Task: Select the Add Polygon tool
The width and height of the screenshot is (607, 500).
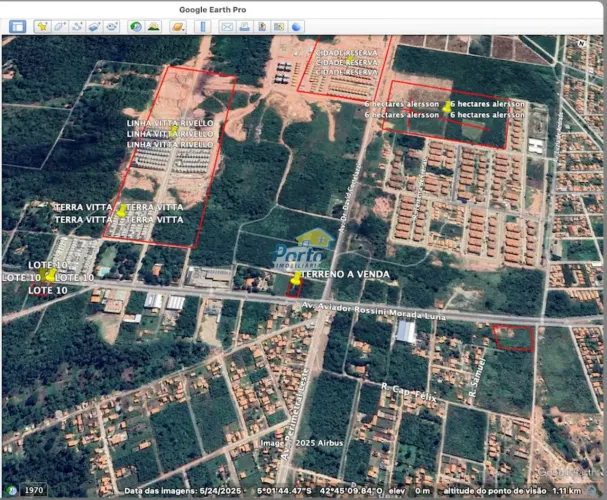Action: click(59, 27)
